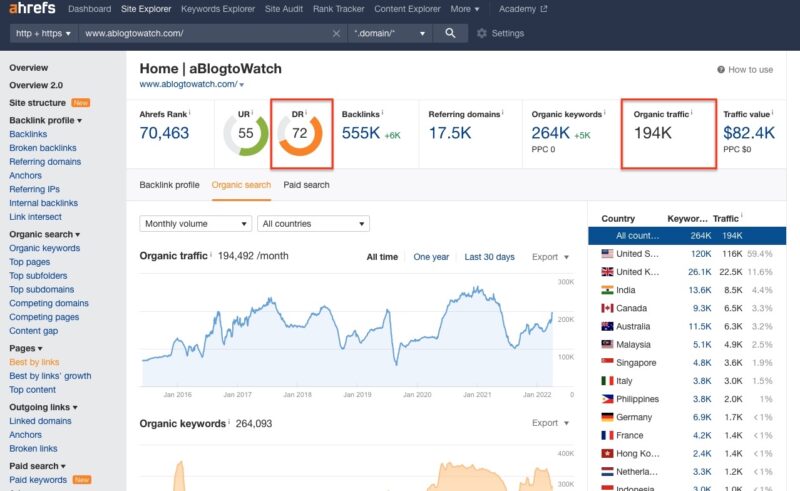The width and height of the screenshot is (800, 491).
Task: Open Content gap in the sidebar
Action: pyautogui.click(x=34, y=331)
